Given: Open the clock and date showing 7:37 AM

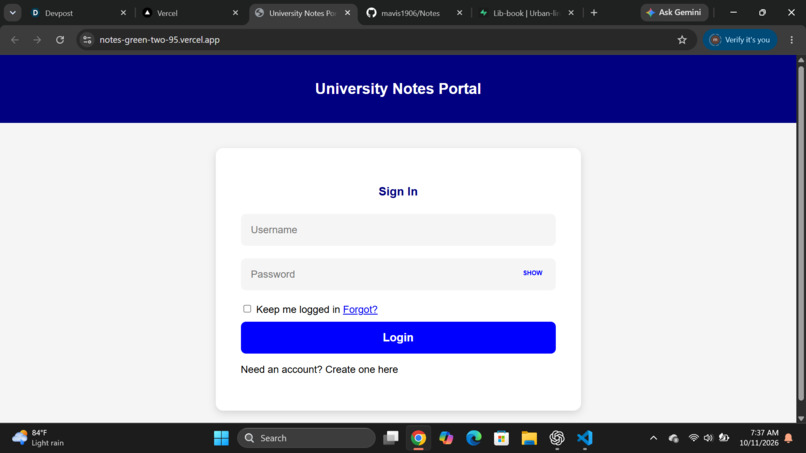Looking at the screenshot, I should point(759,438).
